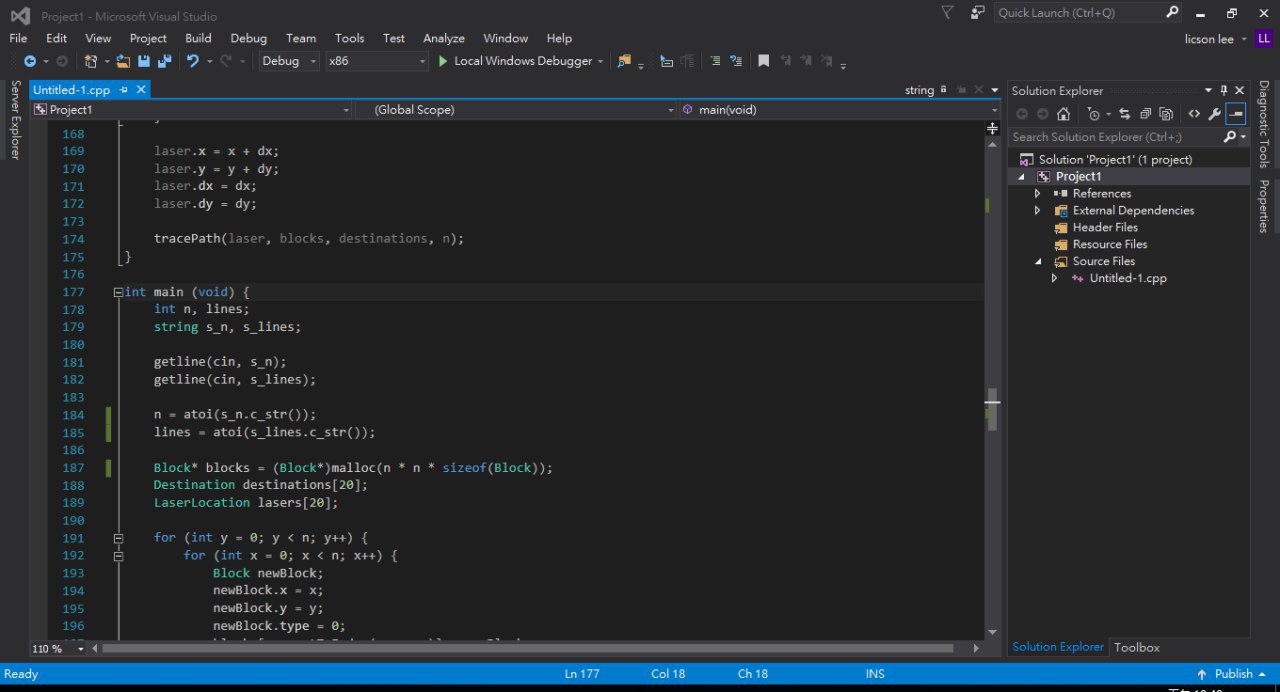Screen dimensions: 1280x692
Task: Open the main(void) member dropdown
Action: tap(840, 110)
